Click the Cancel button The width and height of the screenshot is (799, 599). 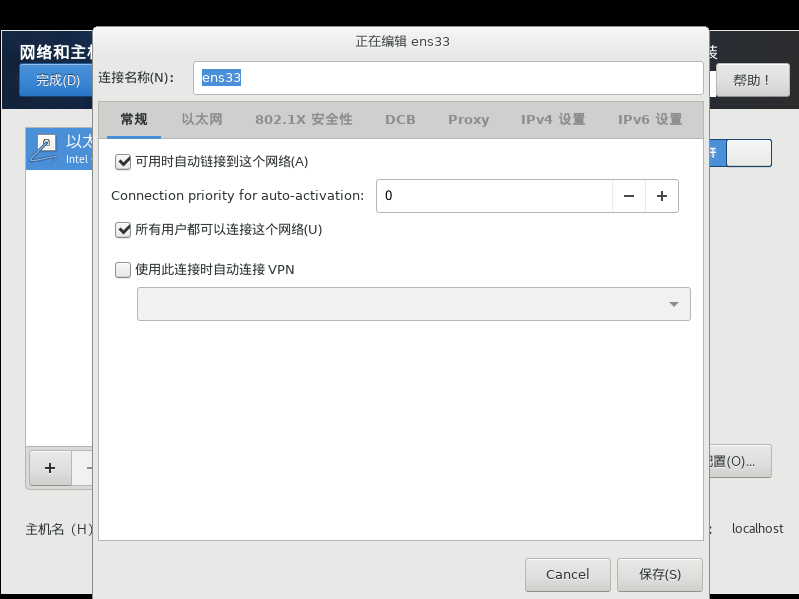[568, 575]
